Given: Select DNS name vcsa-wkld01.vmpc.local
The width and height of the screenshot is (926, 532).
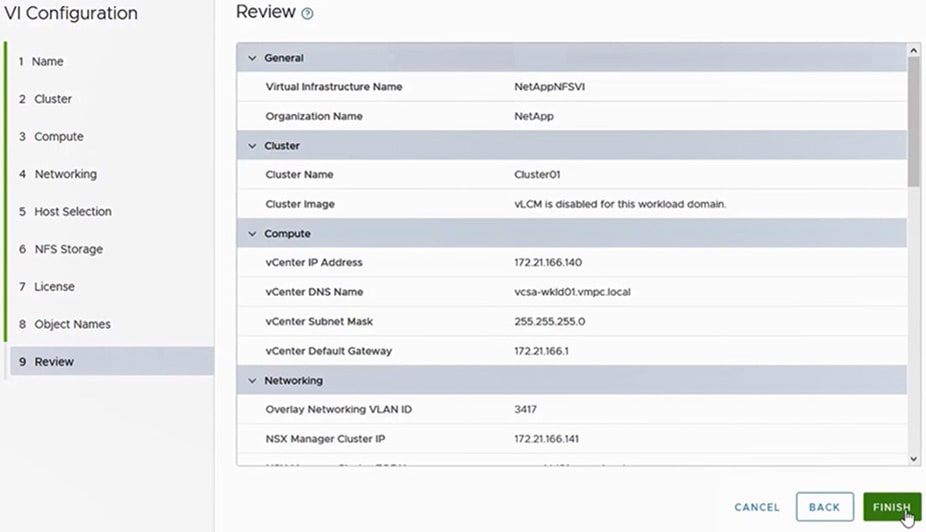Looking at the screenshot, I should pyautogui.click(x=572, y=292).
